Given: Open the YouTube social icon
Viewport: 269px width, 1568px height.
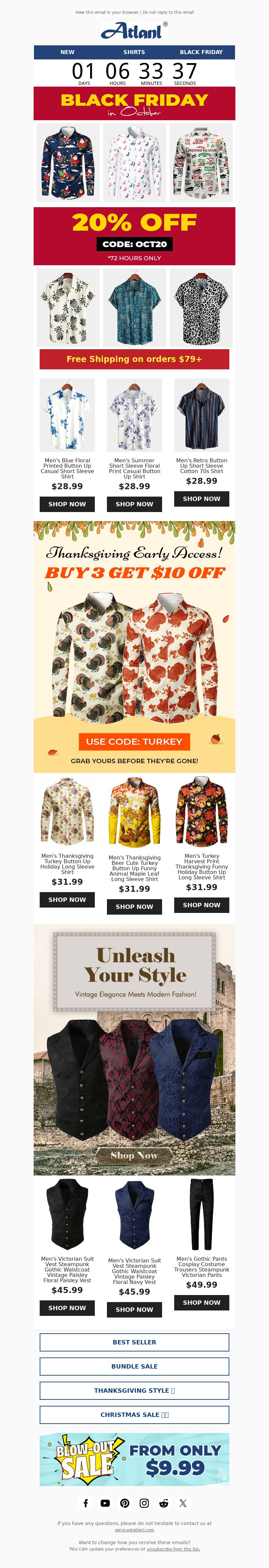Looking at the screenshot, I should click(106, 1503).
